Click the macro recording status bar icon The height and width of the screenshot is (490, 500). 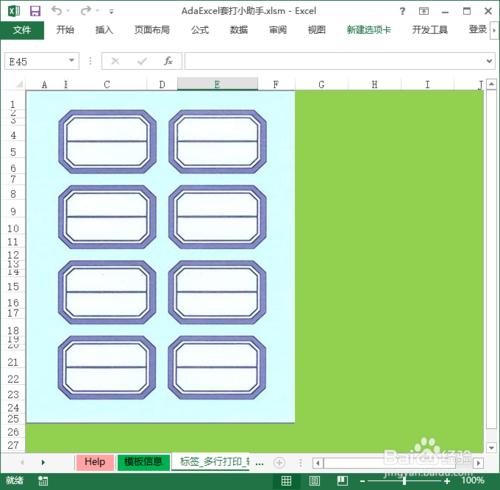(x=43, y=481)
